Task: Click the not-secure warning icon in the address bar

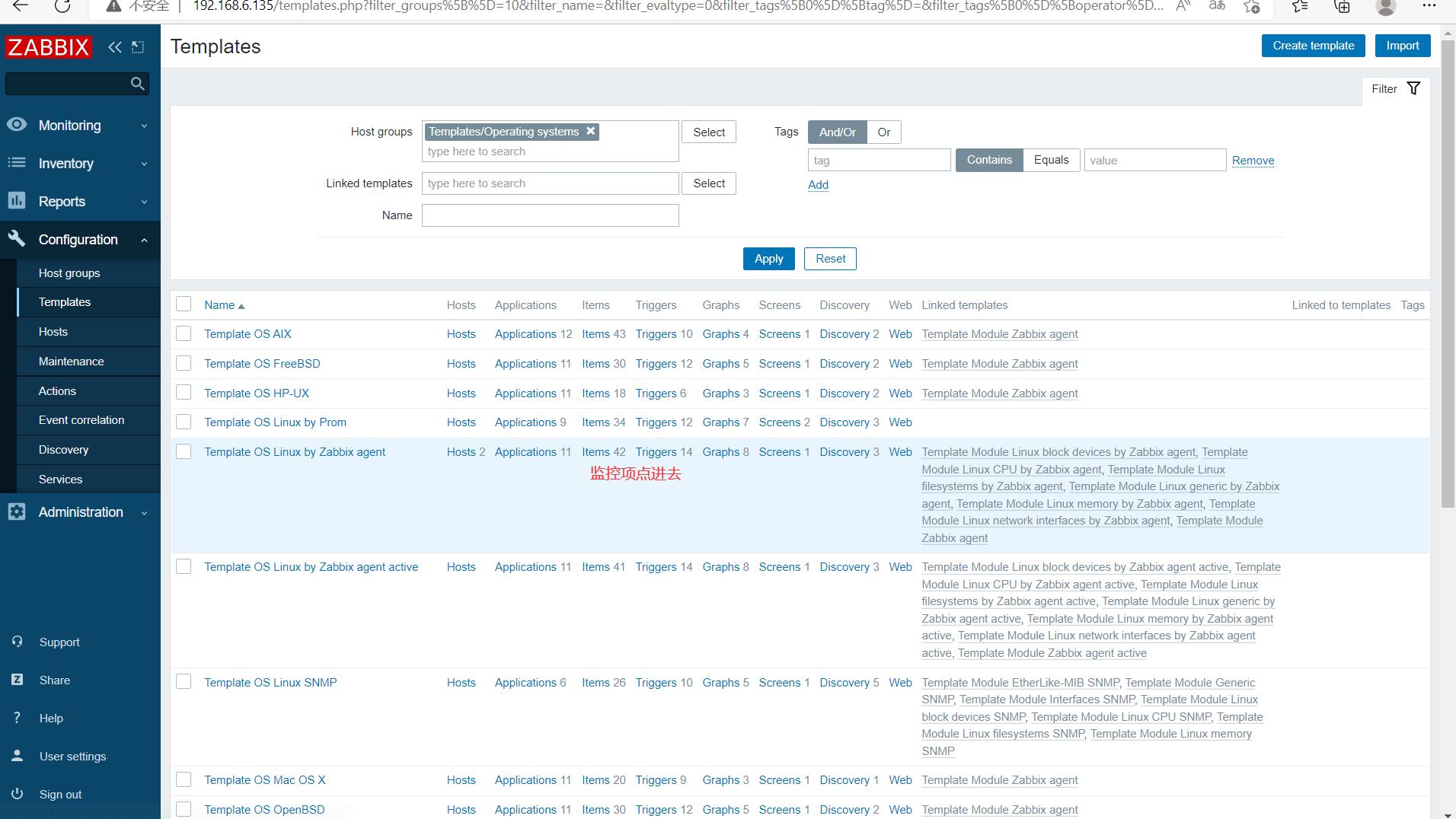Action: click(x=113, y=6)
